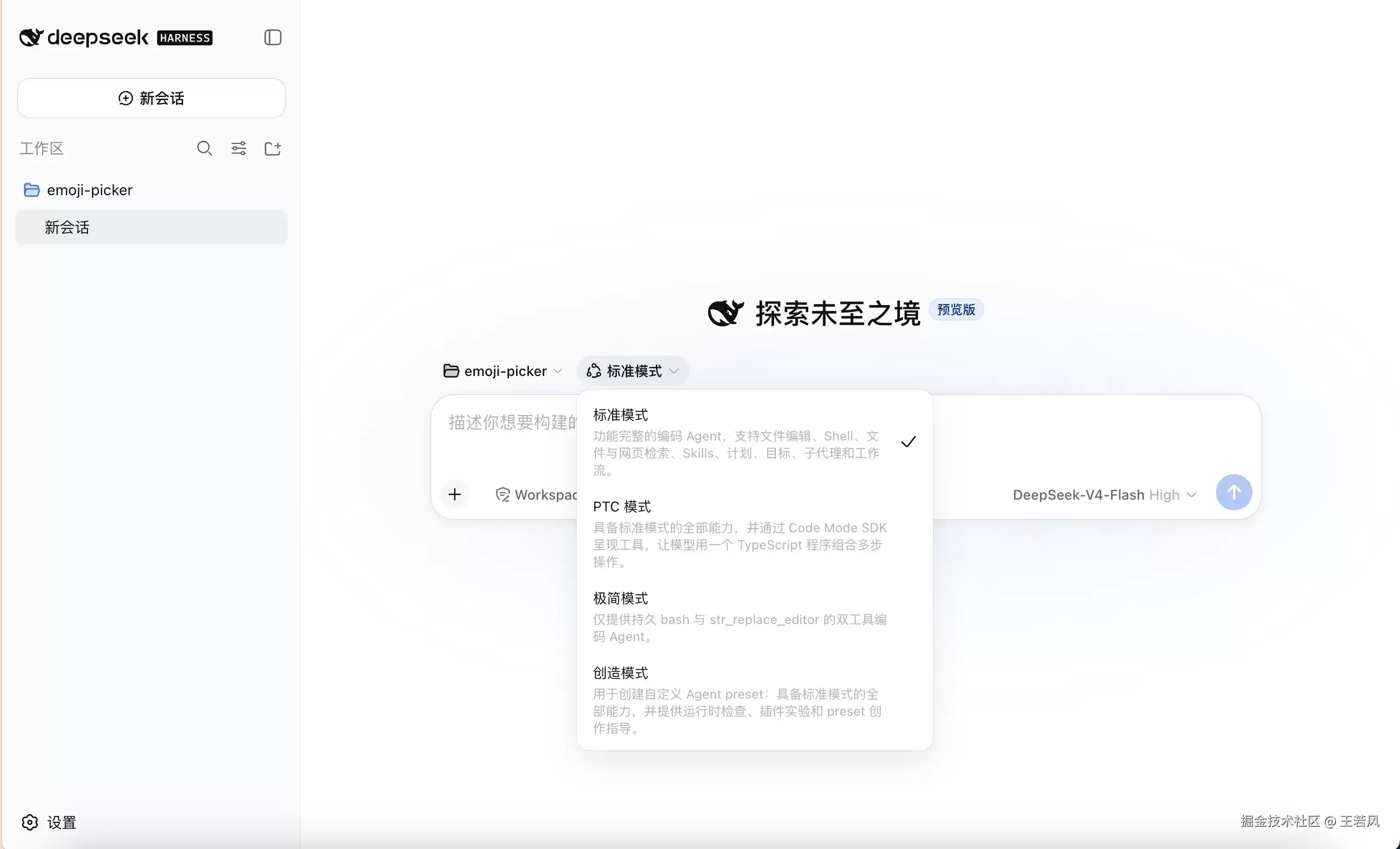The width and height of the screenshot is (1400, 849).
Task: Open settings via the gear icon
Action: click(29, 822)
